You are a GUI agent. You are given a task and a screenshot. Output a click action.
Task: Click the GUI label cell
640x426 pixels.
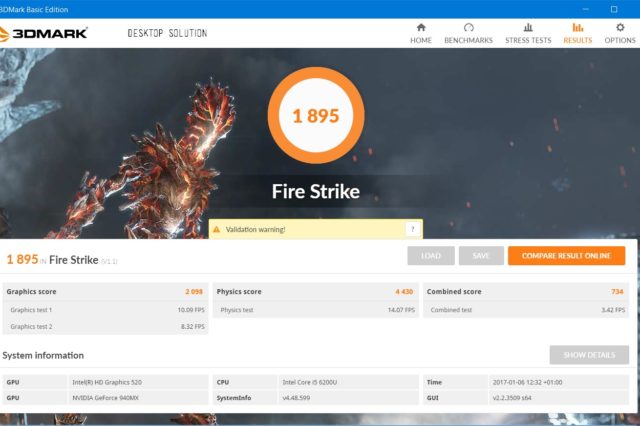455,398
